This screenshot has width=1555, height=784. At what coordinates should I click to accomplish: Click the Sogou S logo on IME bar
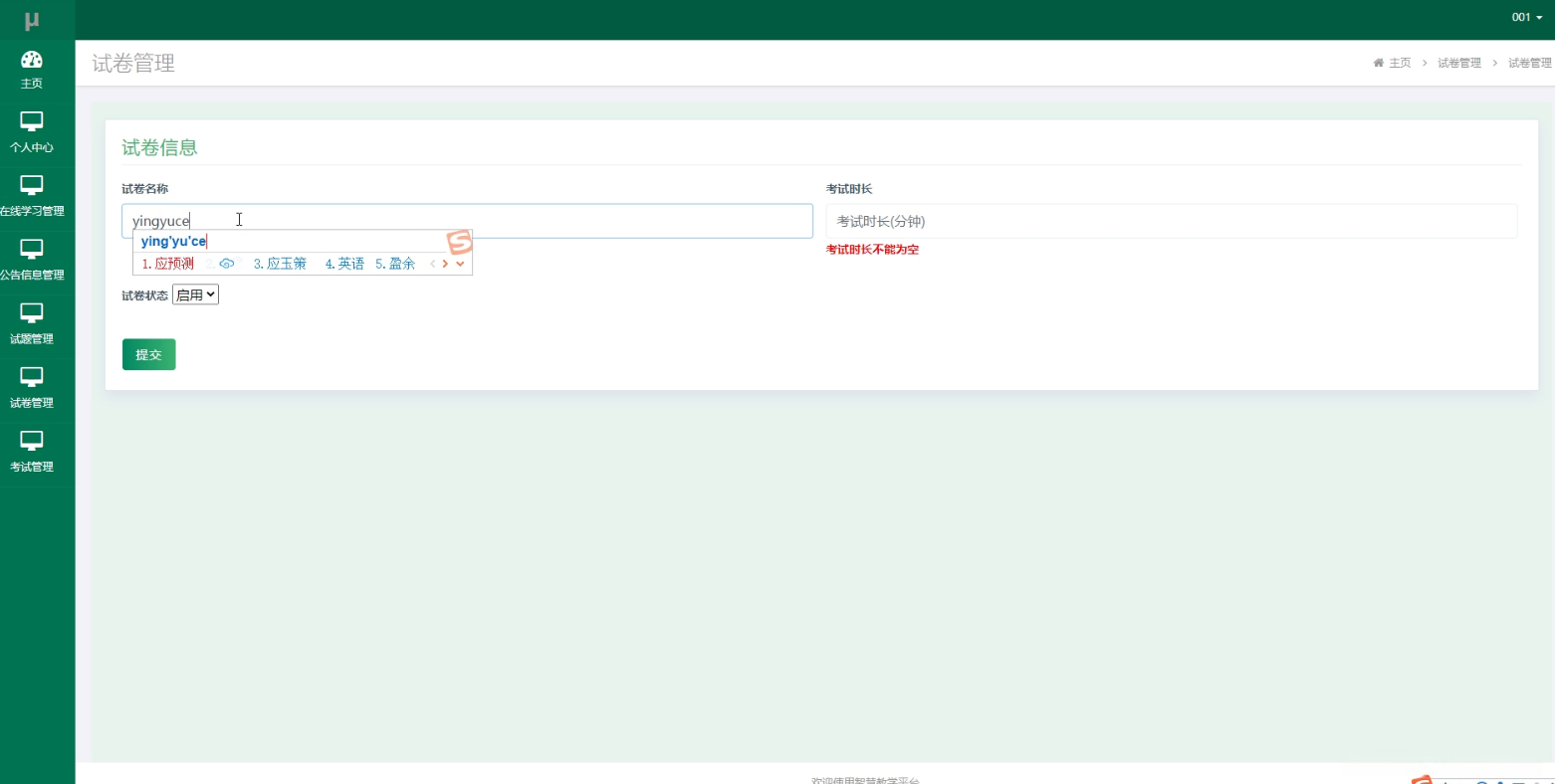(459, 242)
